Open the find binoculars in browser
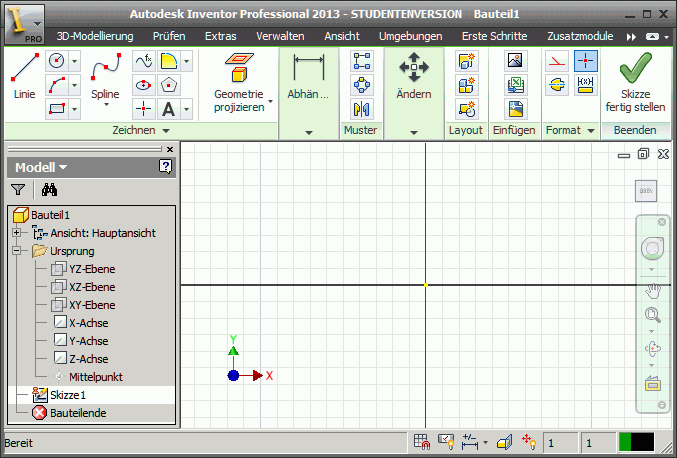 (49, 189)
